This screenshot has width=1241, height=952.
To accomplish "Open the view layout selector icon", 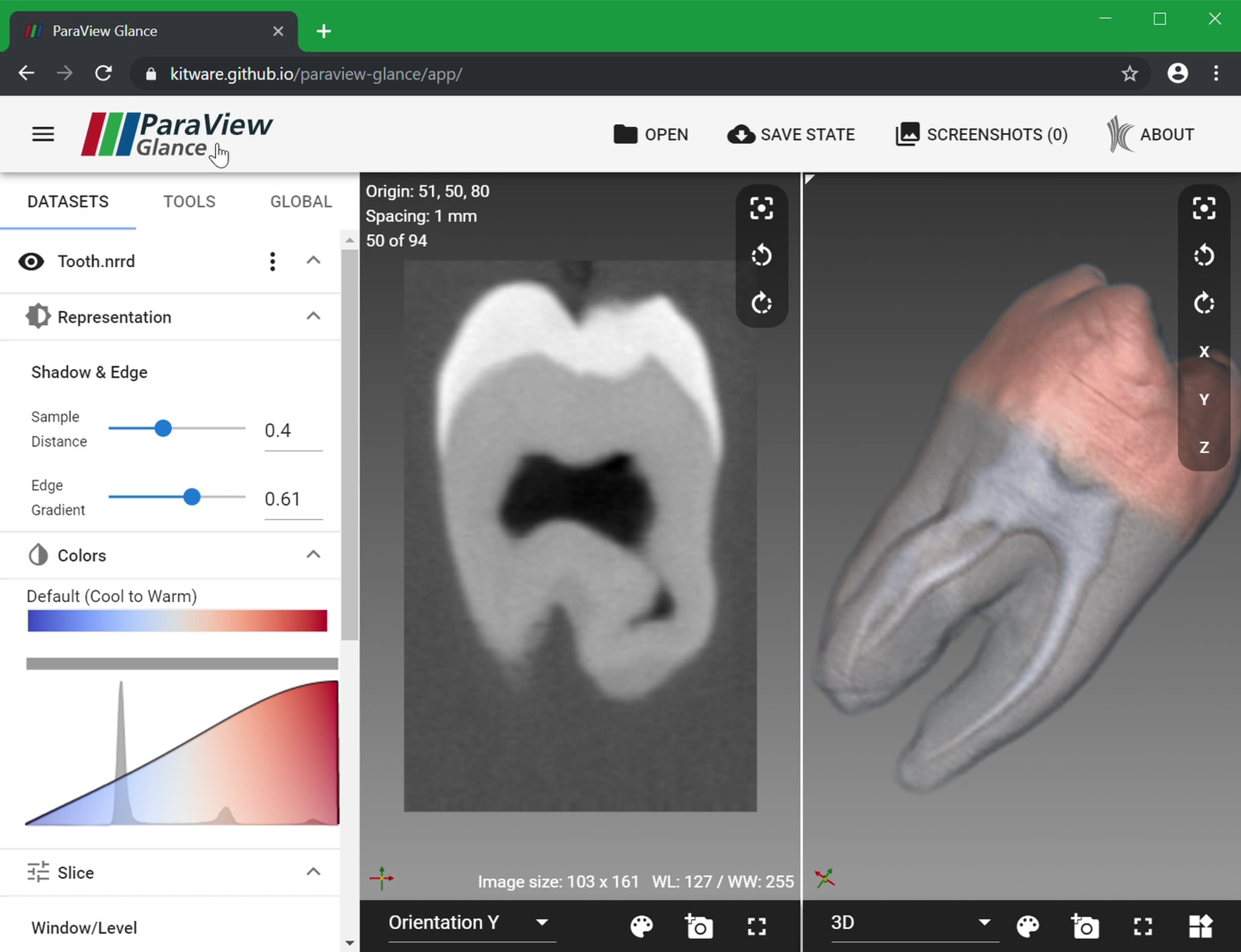I will [1200, 927].
